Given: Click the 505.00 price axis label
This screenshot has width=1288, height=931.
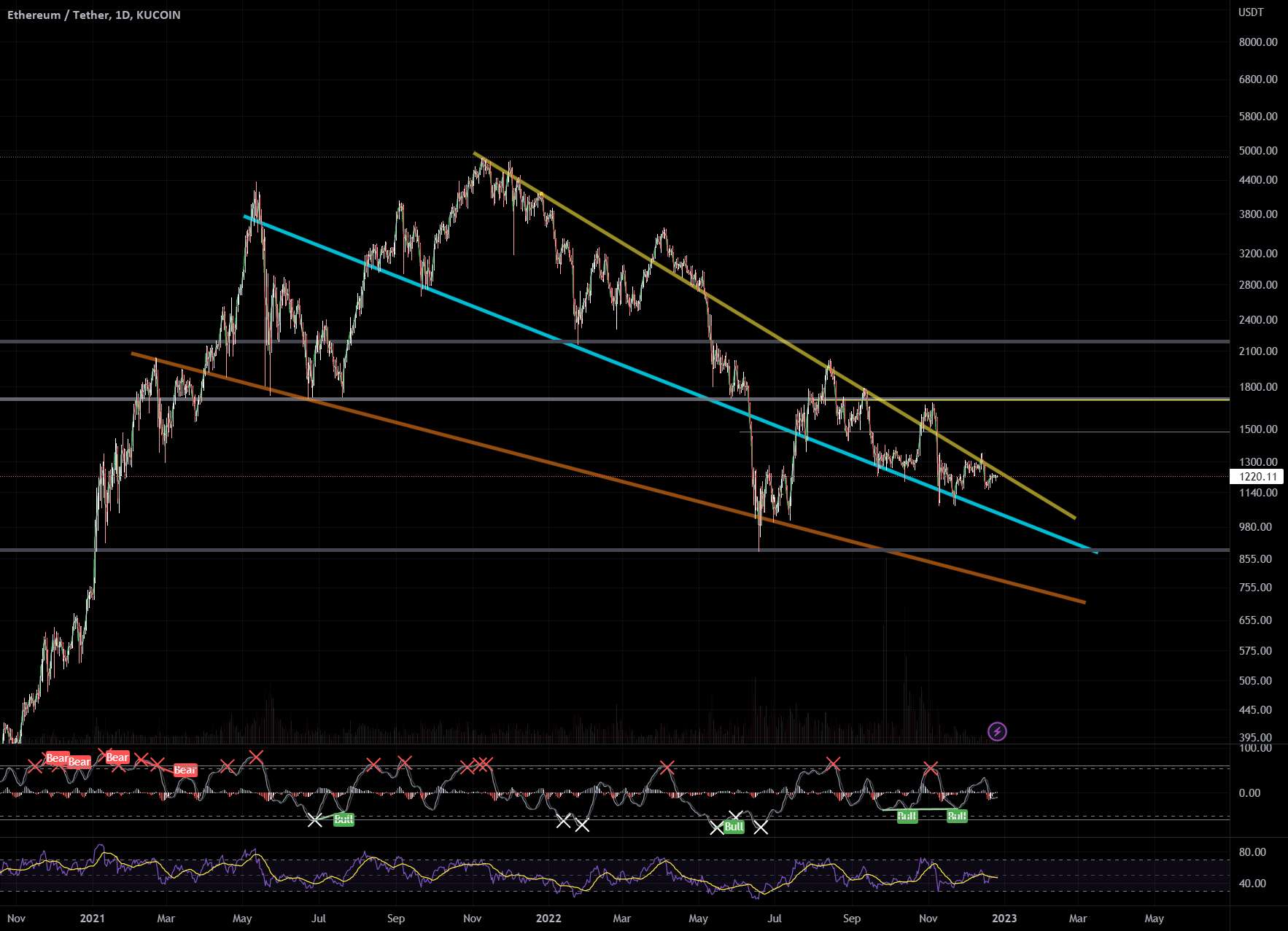Looking at the screenshot, I should click(1255, 681).
